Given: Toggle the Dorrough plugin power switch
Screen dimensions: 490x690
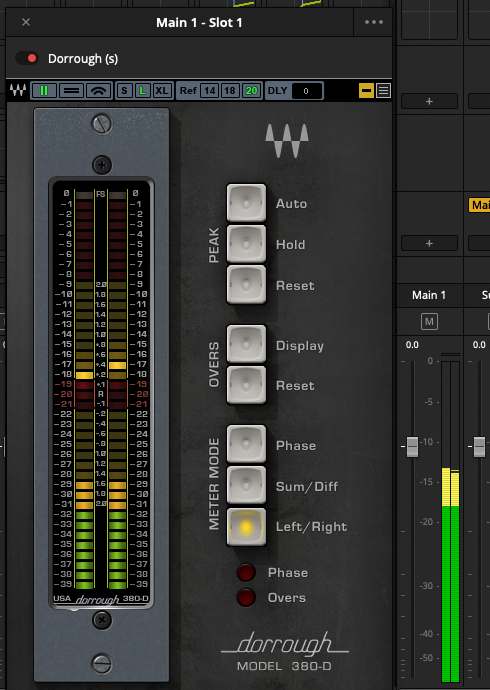Looking at the screenshot, I should click(27, 58).
